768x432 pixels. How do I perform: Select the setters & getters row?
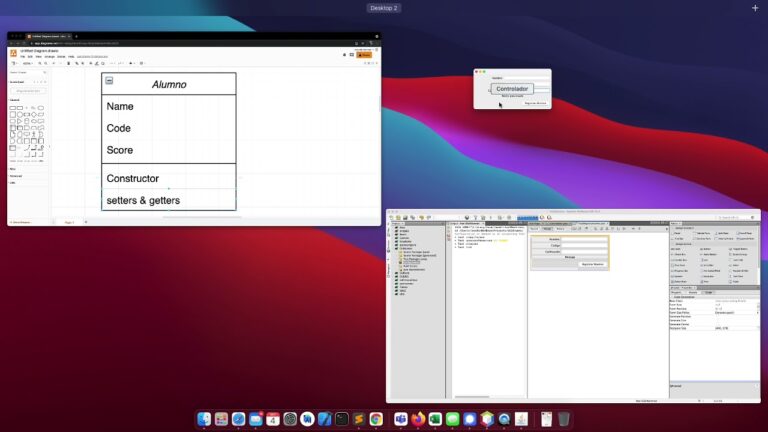click(169, 200)
